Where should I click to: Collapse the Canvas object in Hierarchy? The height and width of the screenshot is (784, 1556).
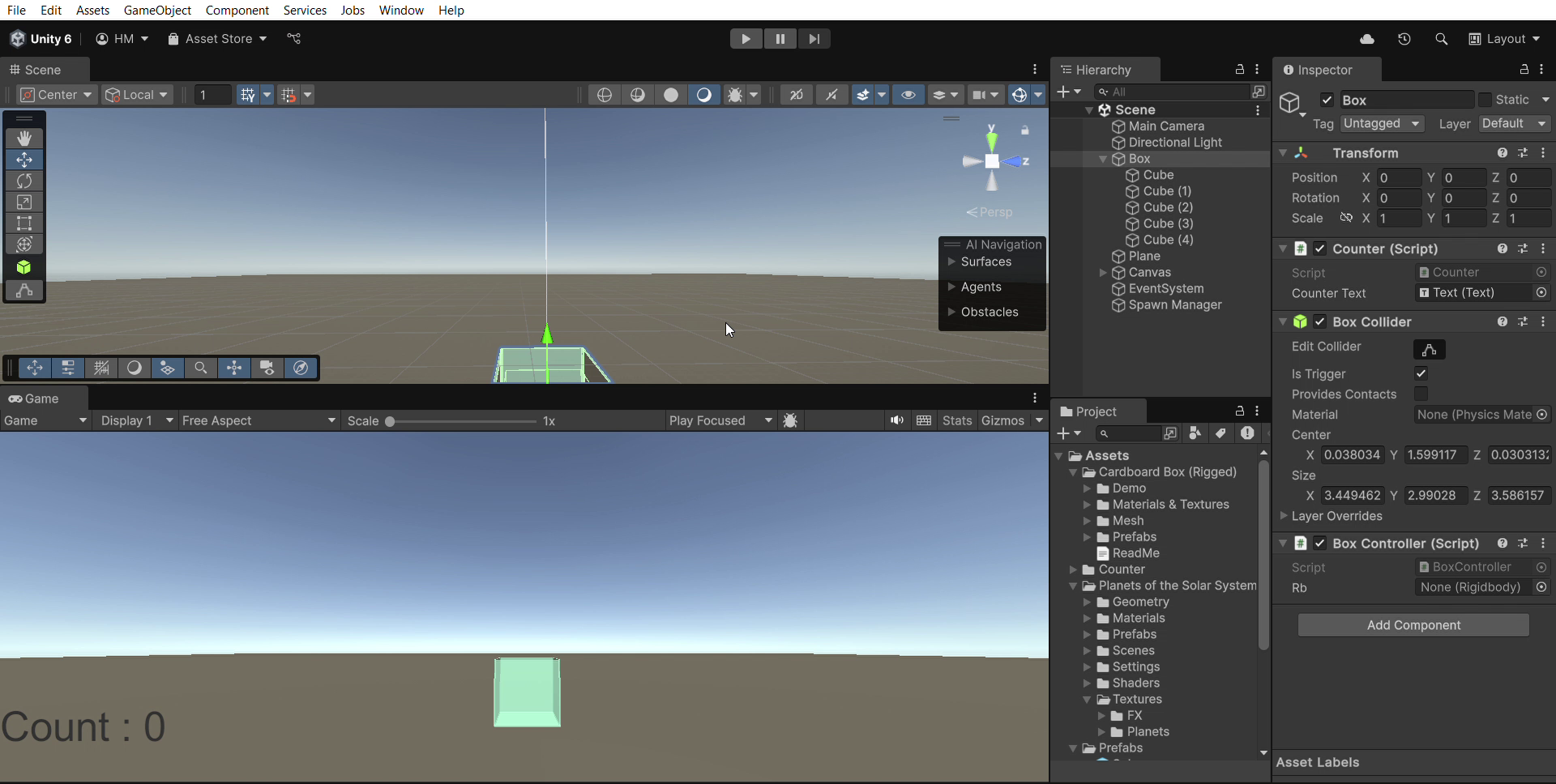coord(1103,273)
